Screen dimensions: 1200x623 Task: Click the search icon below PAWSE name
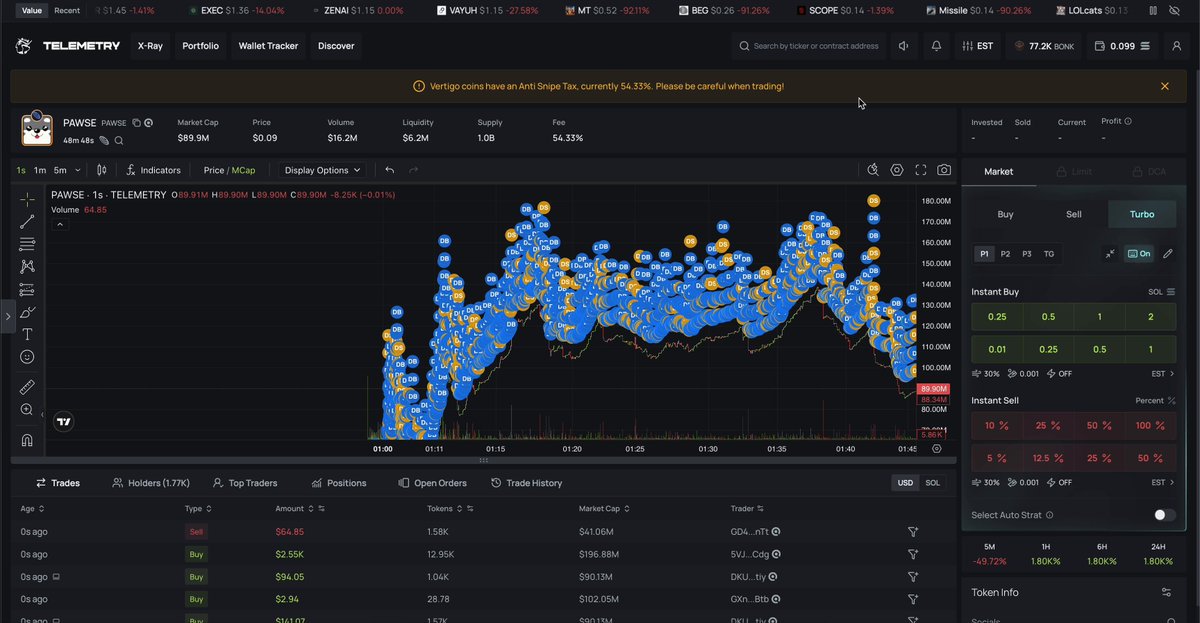coord(119,141)
